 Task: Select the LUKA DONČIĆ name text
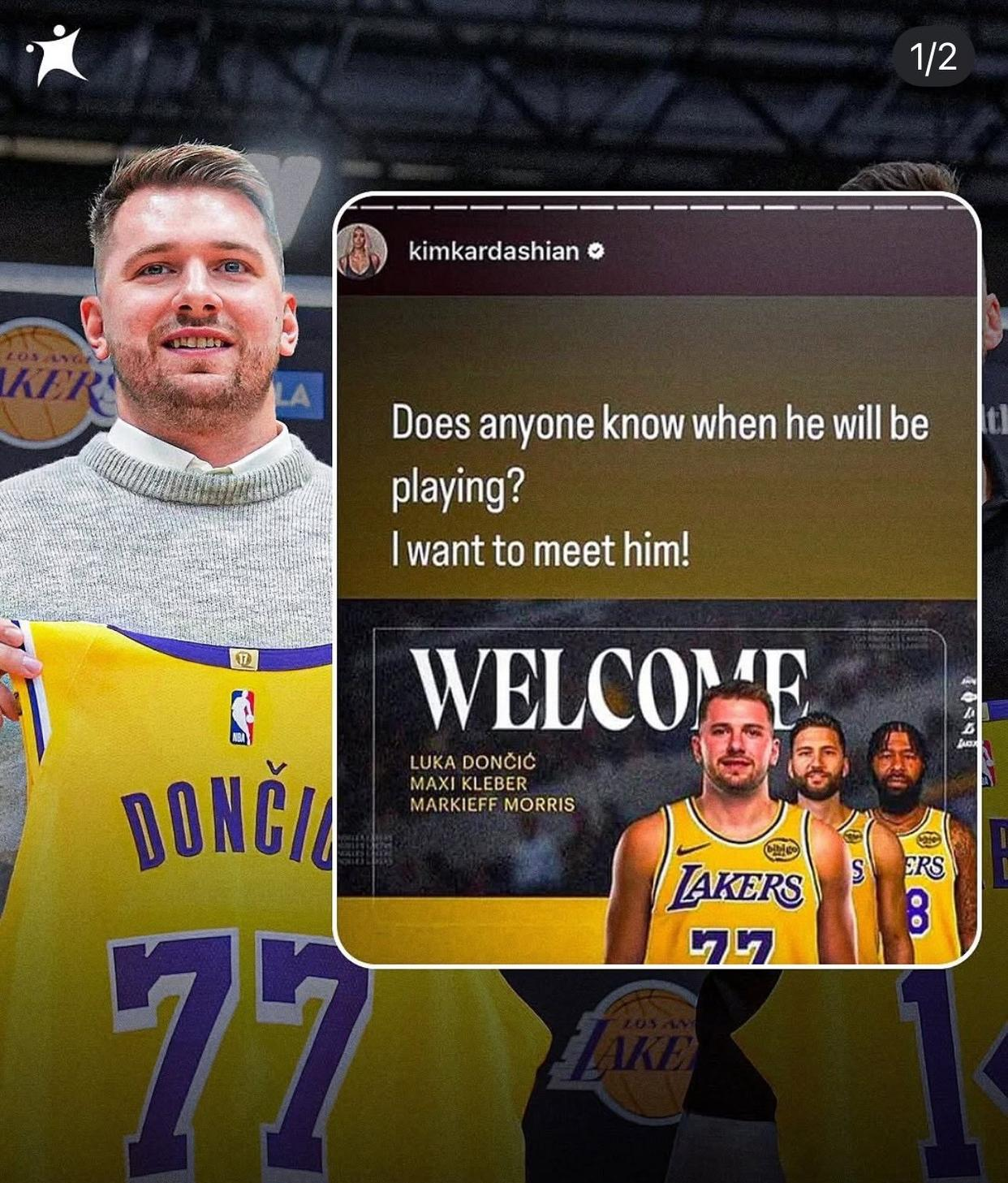(x=472, y=762)
